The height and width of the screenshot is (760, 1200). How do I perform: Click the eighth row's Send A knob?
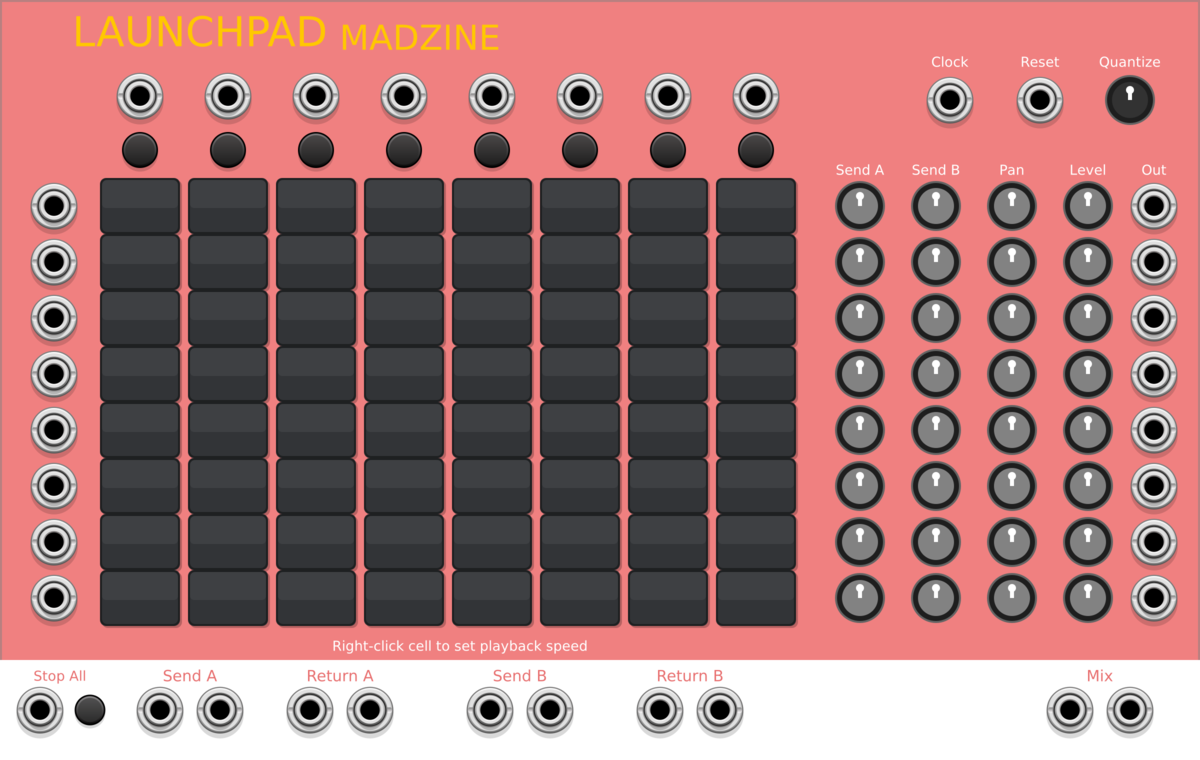(x=860, y=598)
